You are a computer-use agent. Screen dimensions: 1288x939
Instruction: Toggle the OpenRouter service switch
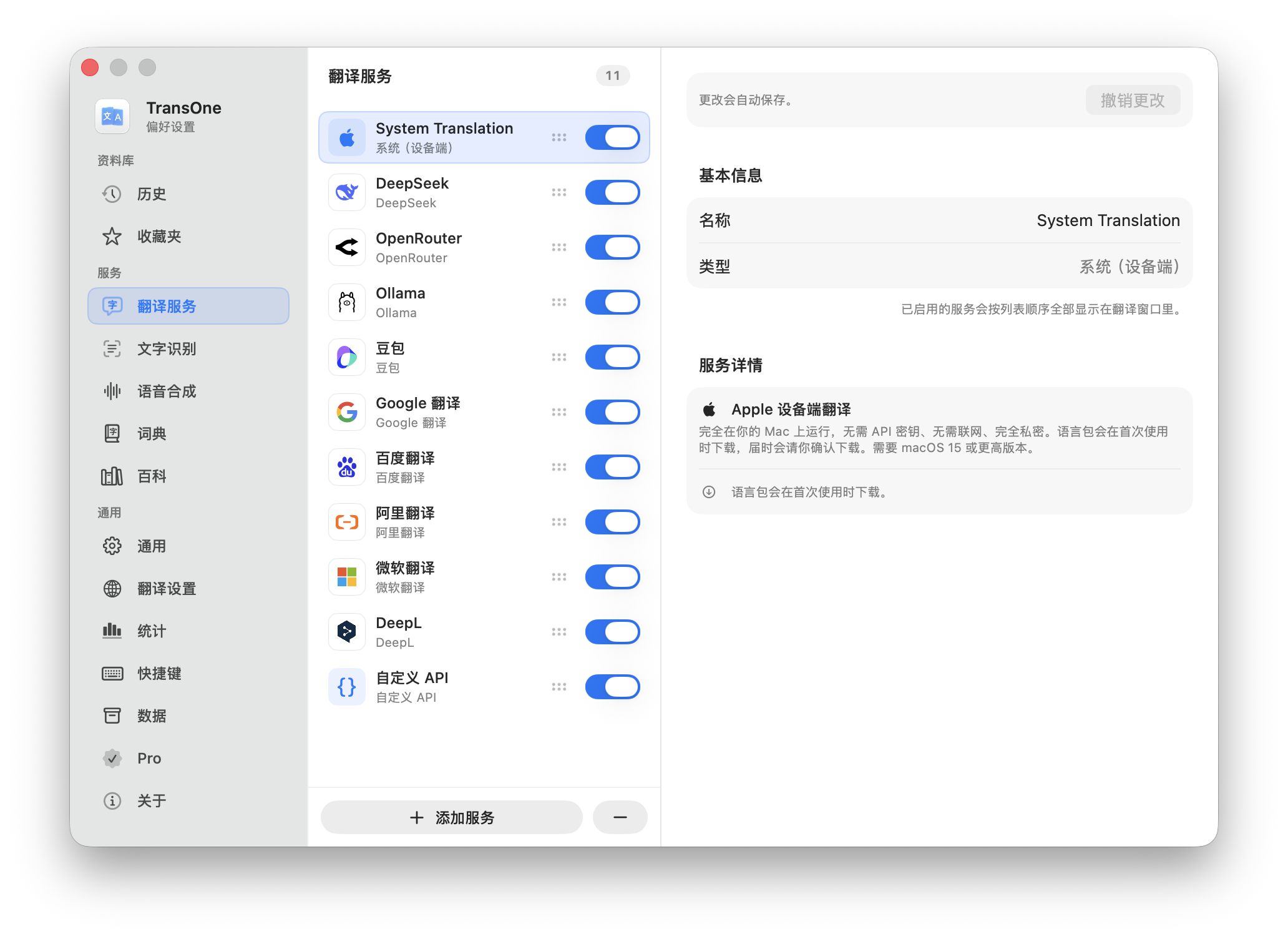click(613, 247)
